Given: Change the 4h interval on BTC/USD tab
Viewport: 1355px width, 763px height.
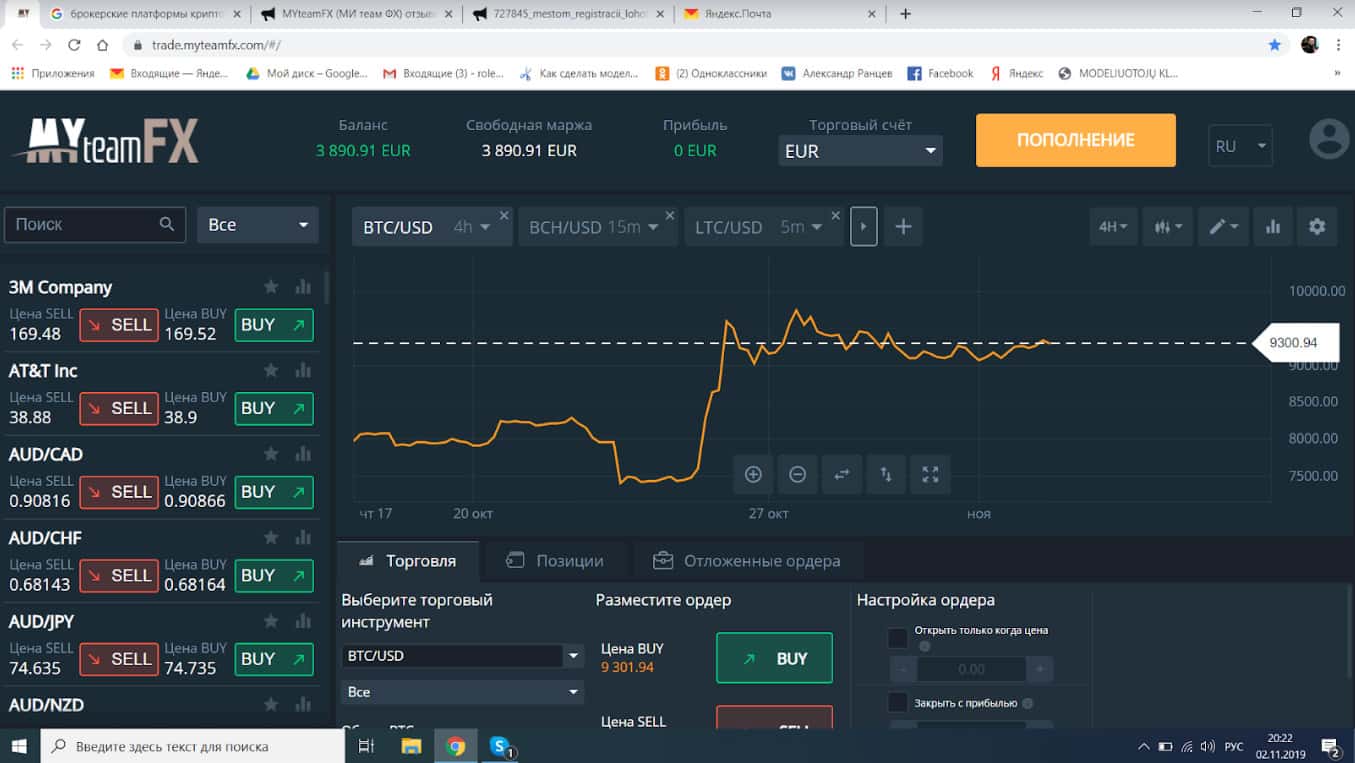Looking at the screenshot, I should pos(471,227).
